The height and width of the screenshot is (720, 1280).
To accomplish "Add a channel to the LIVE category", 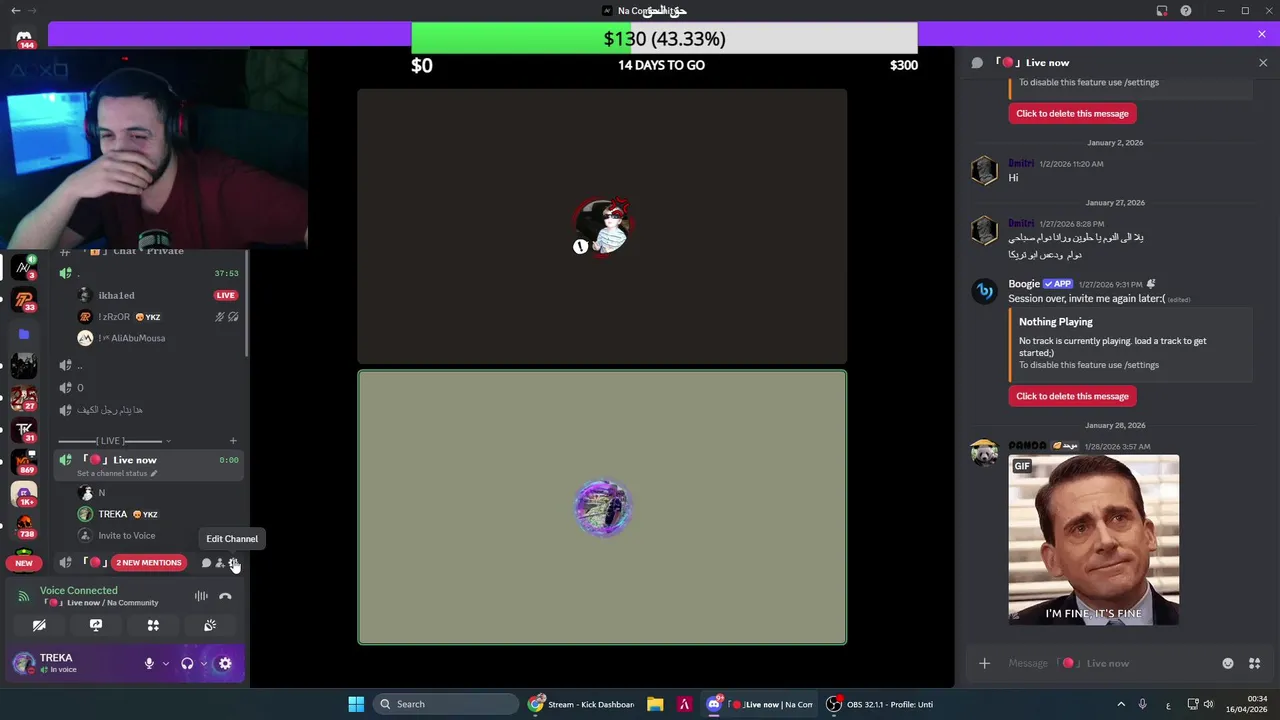I will [233, 441].
